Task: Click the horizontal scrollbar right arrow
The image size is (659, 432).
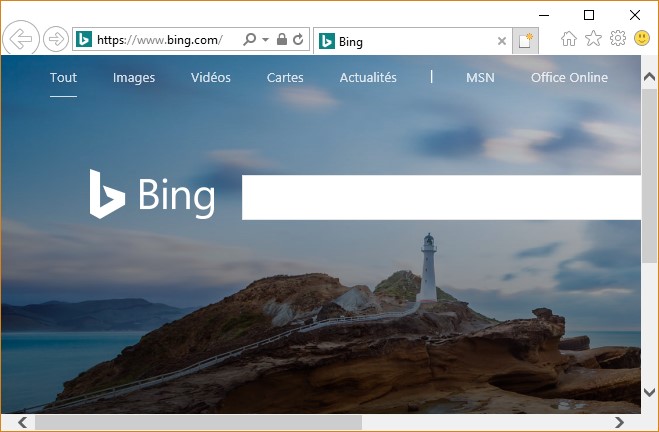Action: [620, 423]
